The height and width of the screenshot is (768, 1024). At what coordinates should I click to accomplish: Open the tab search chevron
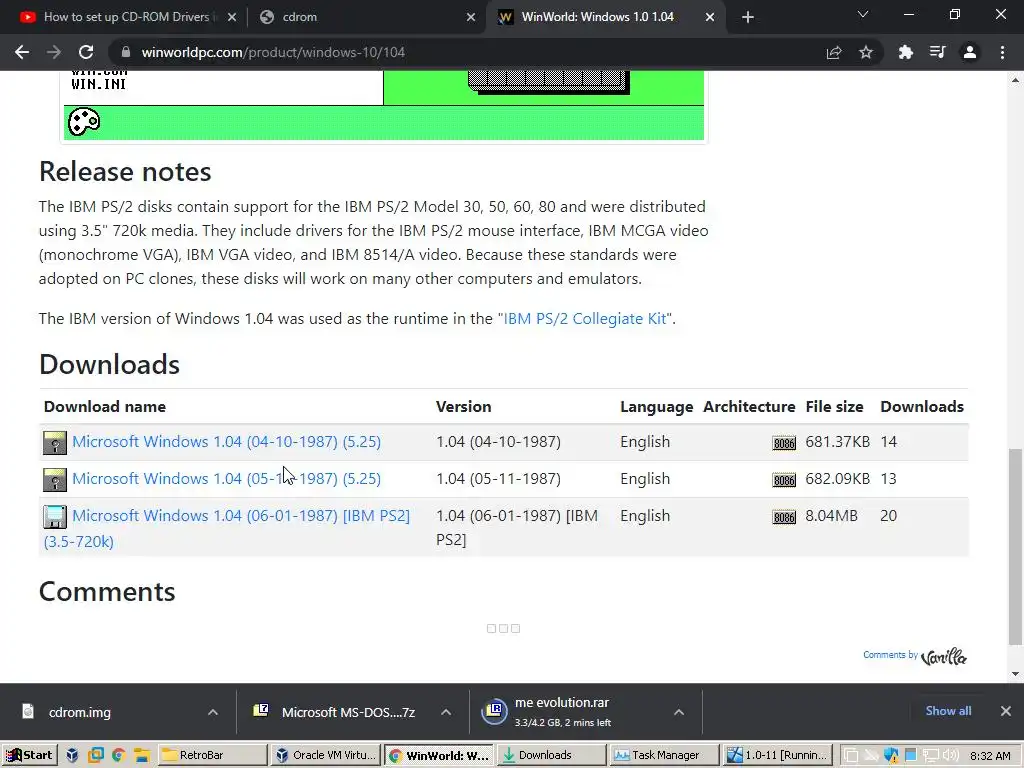[863, 14]
